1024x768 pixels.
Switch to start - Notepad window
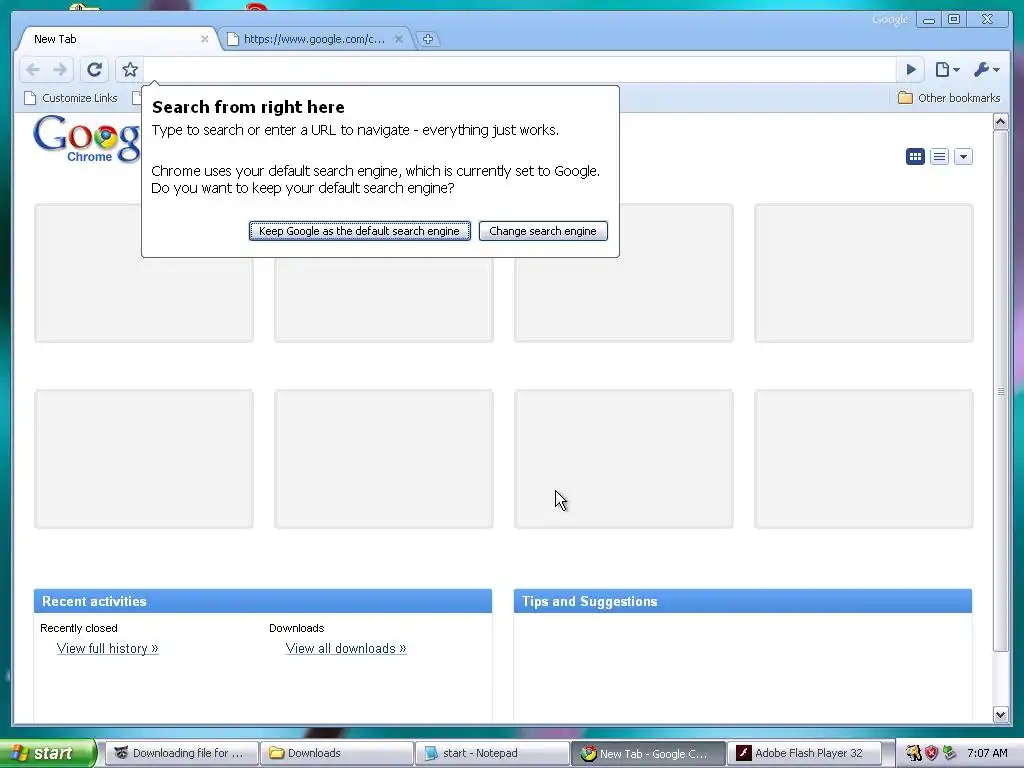[x=492, y=753]
